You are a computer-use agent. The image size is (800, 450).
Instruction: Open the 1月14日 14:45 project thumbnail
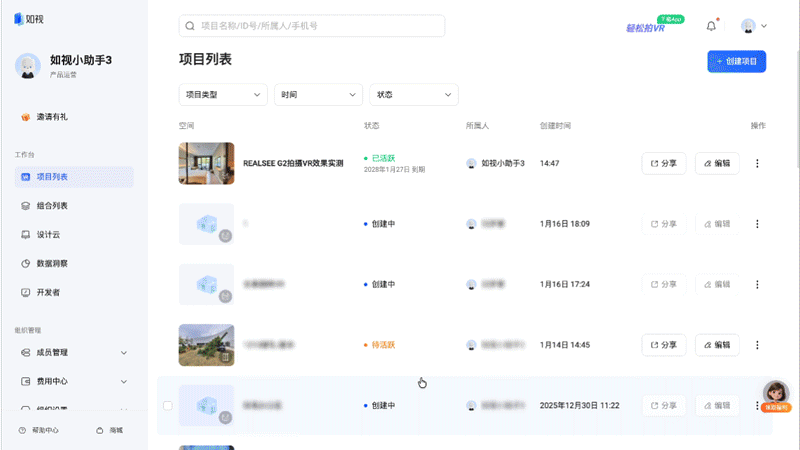pos(207,345)
